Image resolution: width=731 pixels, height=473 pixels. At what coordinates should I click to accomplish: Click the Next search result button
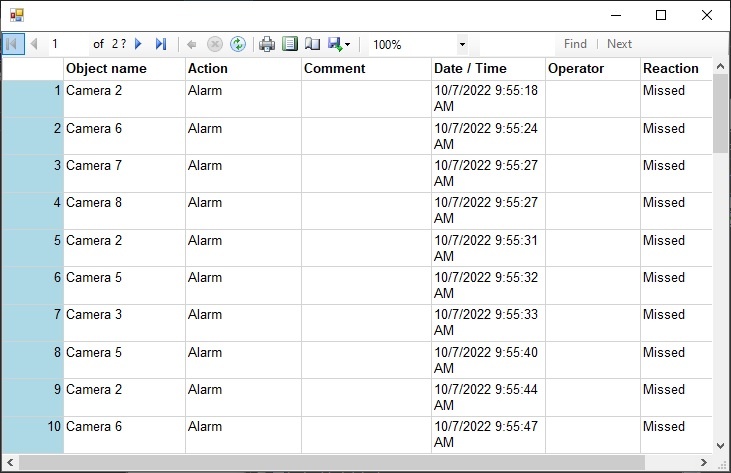pyautogui.click(x=619, y=44)
